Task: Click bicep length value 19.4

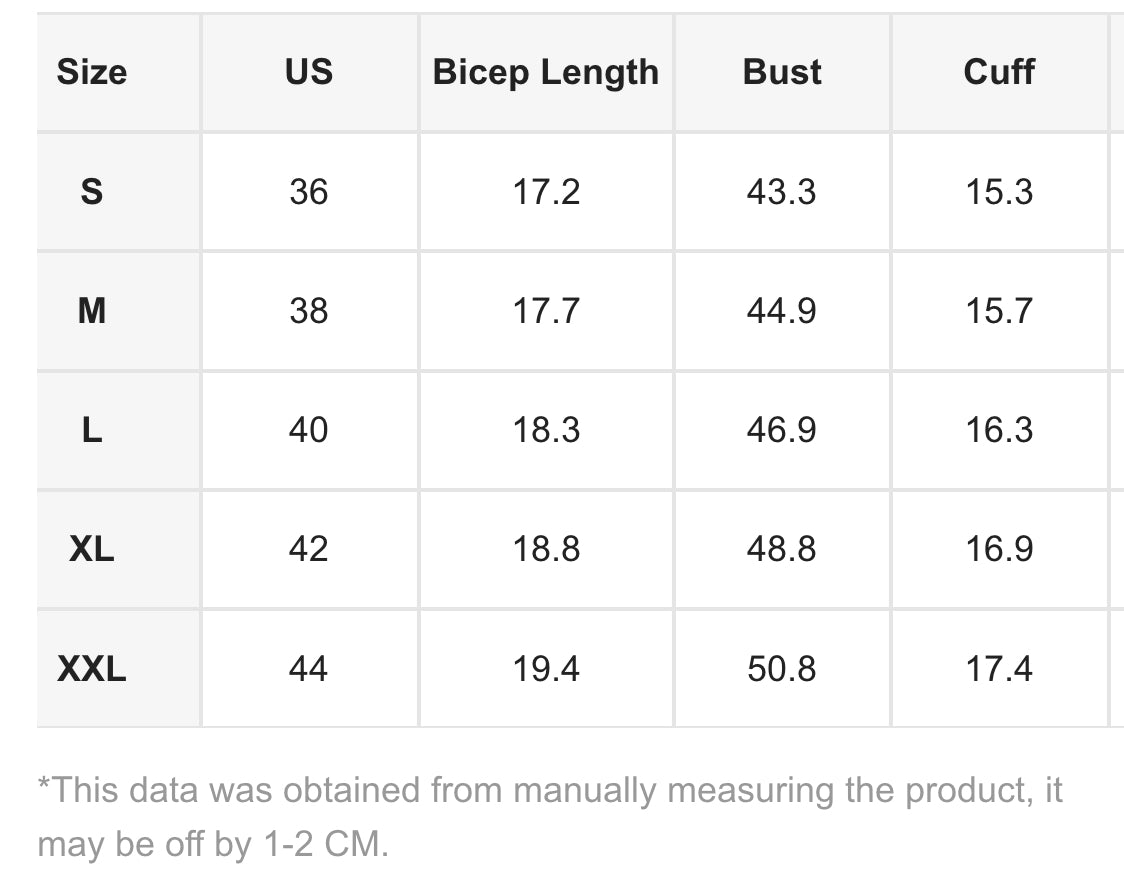Action: pyautogui.click(x=545, y=668)
